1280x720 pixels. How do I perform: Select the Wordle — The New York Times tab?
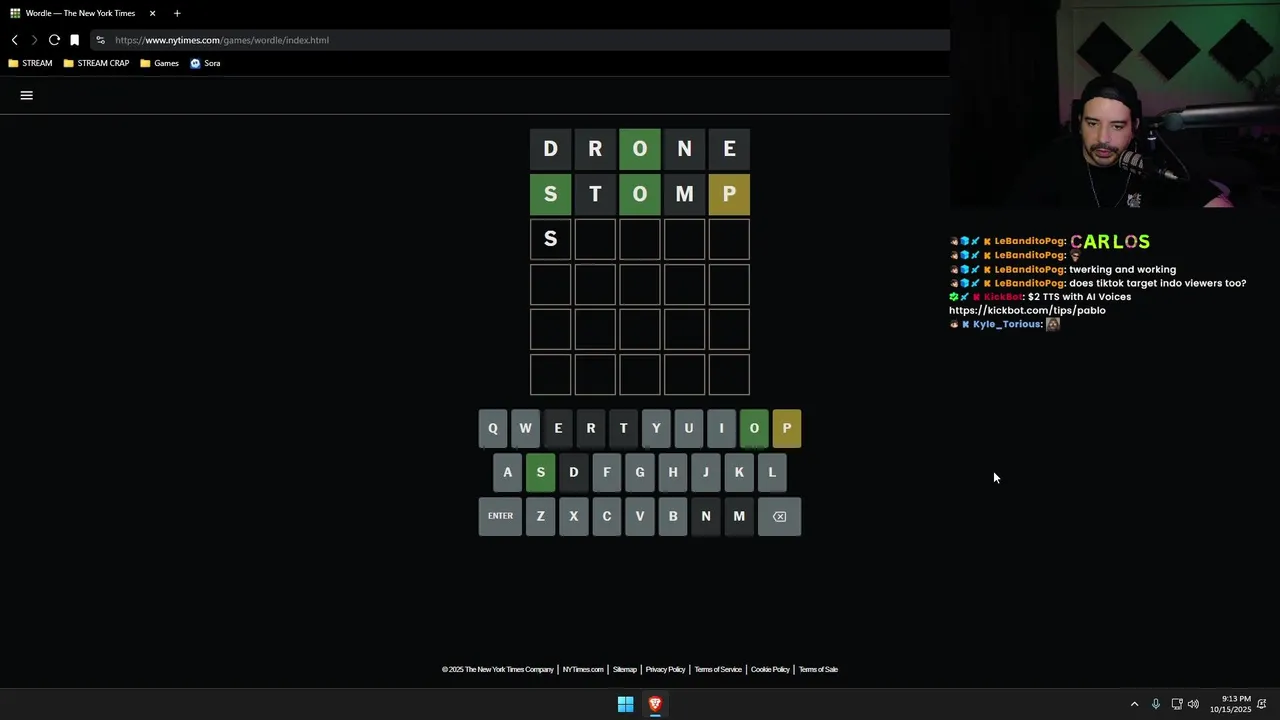(x=80, y=13)
